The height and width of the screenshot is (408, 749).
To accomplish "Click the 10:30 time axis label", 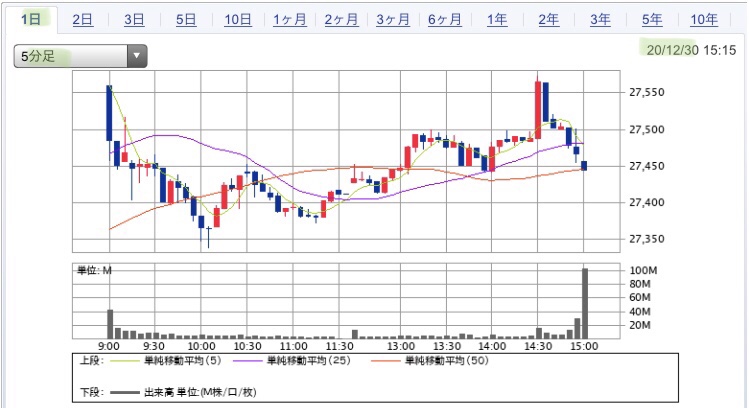I will [x=247, y=346].
